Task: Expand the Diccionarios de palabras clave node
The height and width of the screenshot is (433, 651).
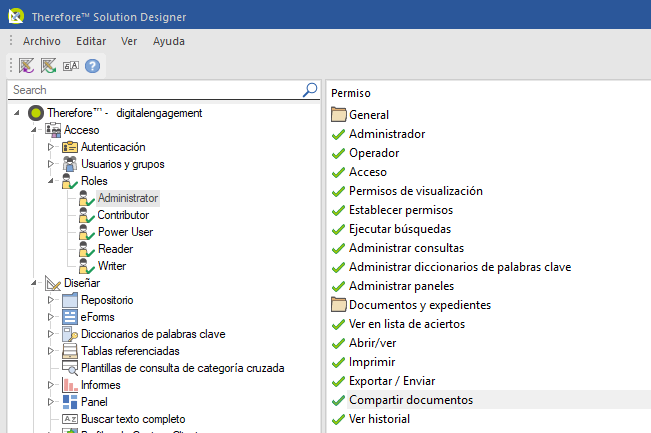Action: pyautogui.click(x=51, y=334)
